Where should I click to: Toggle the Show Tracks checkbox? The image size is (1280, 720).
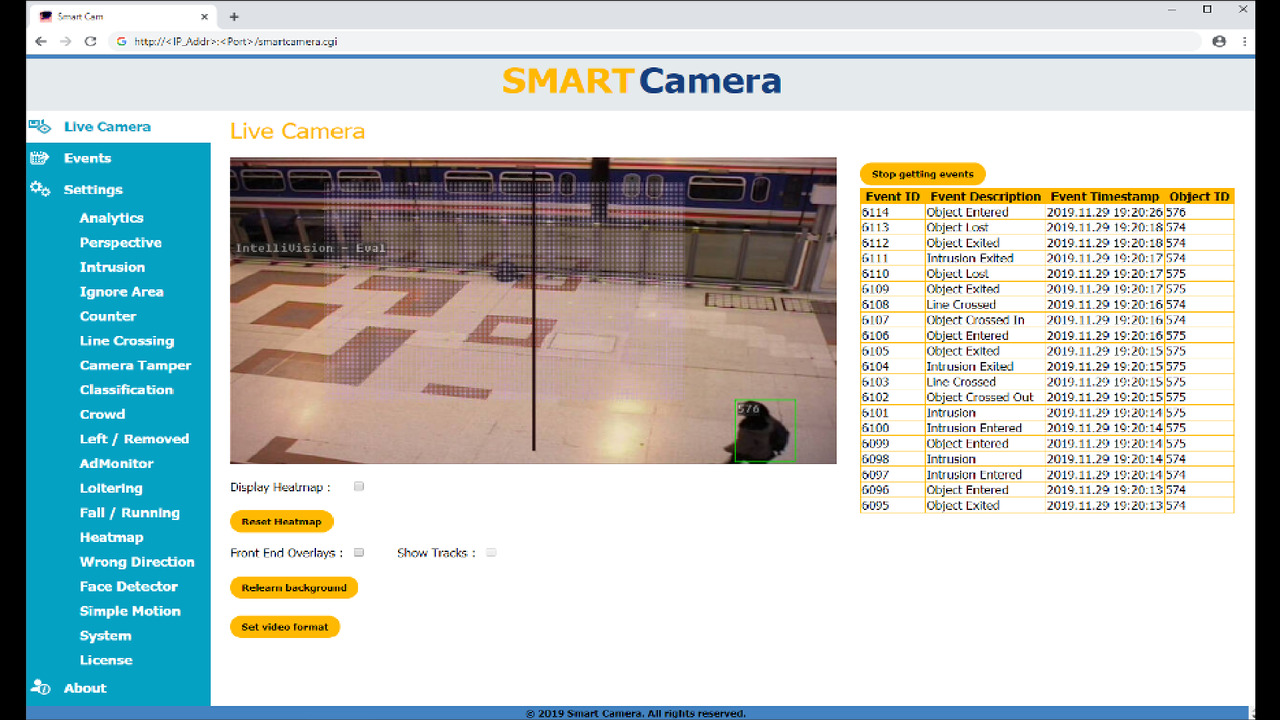[x=491, y=552]
